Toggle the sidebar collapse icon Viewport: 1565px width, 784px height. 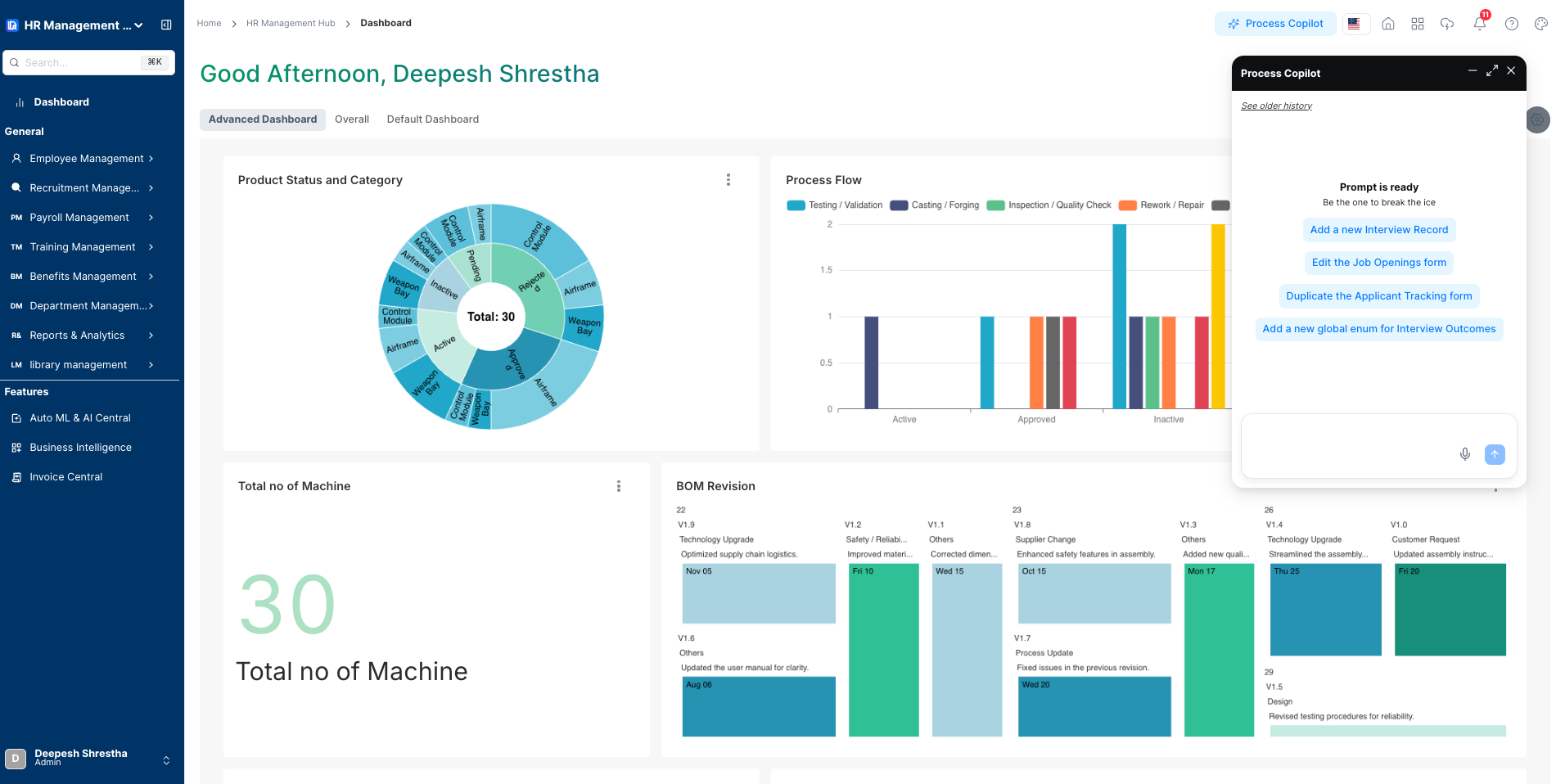coord(166,25)
